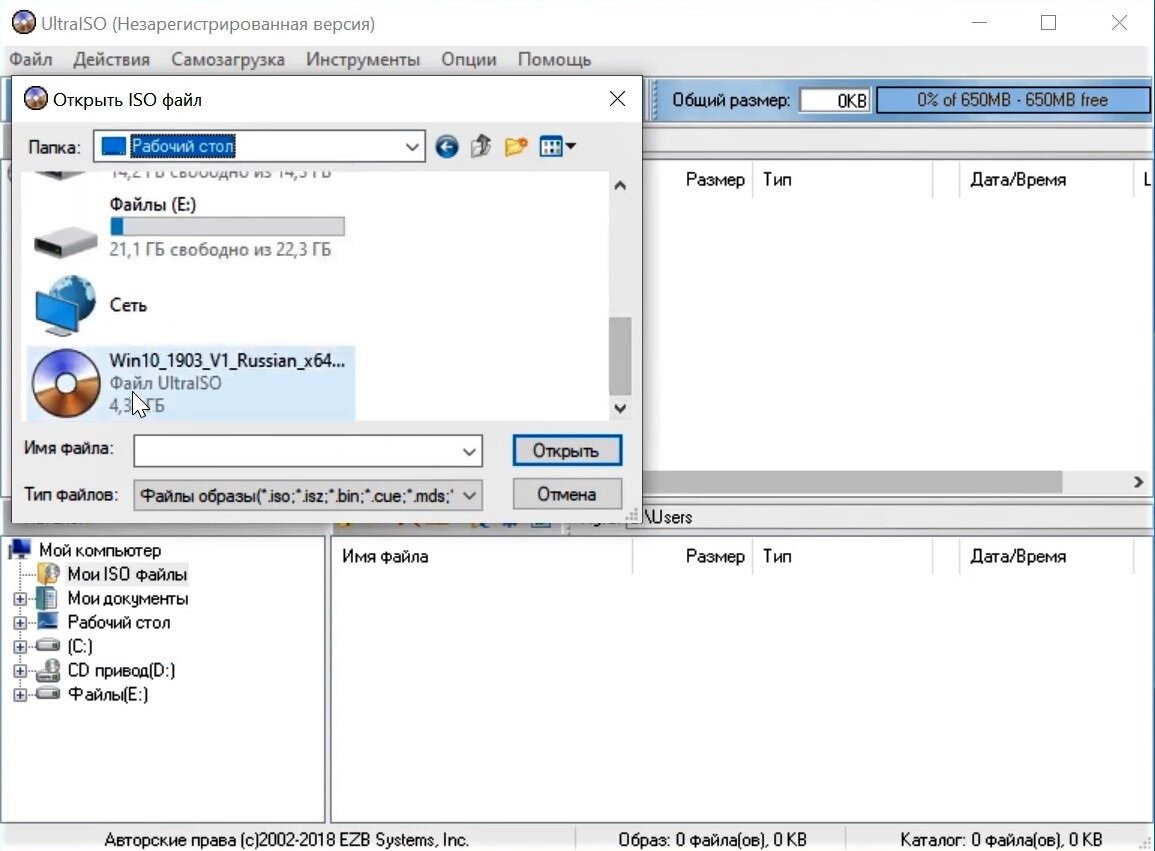Click the upper pane horizontal scrollbar right arrow

click(x=1139, y=482)
